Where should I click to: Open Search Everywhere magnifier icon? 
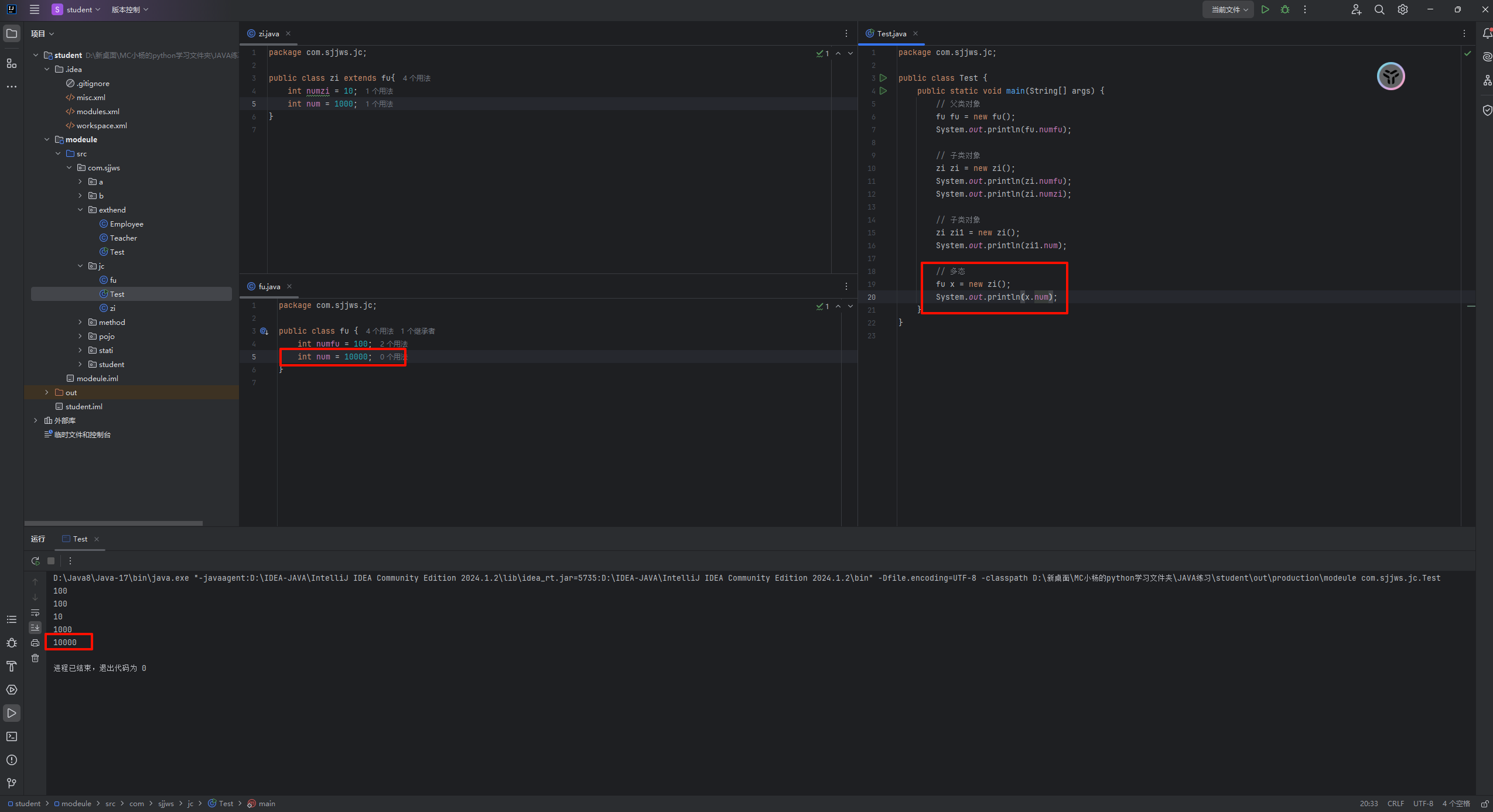[1379, 9]
